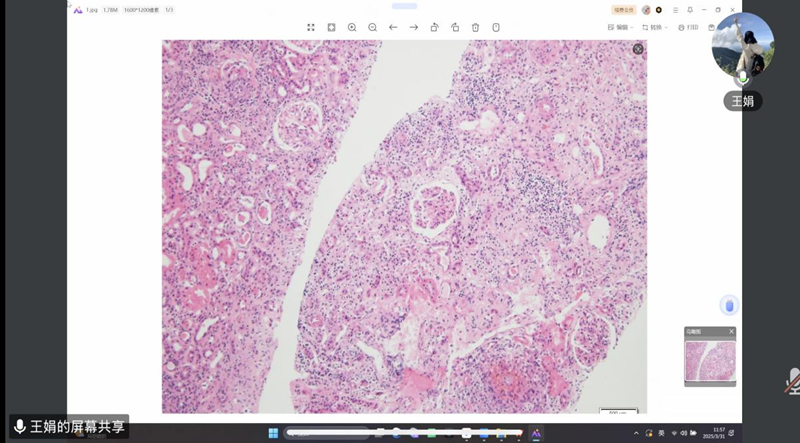Screen dimensions: 800x443
Task: Switch the 英 input method indicator
Action: pyautogui.click(x=662, y=433)
